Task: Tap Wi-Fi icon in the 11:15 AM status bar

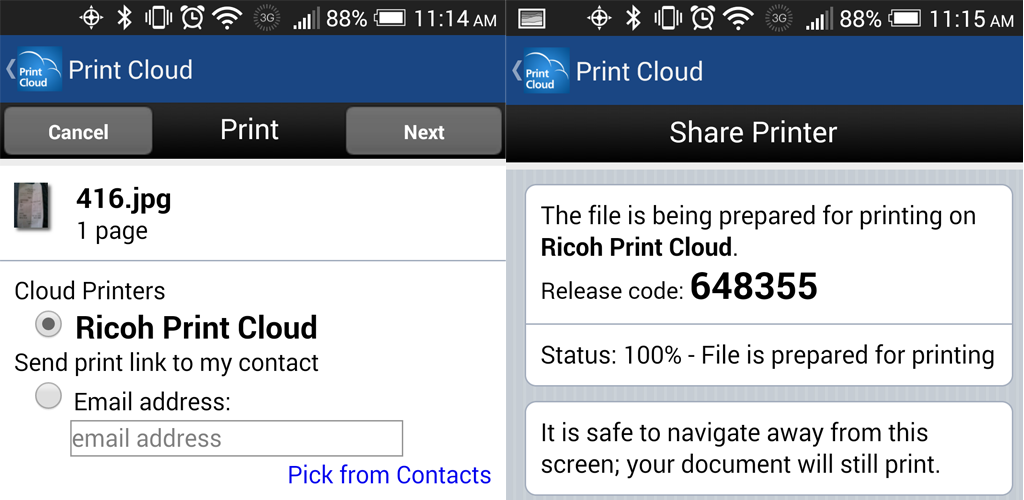Action: (738, 18)
